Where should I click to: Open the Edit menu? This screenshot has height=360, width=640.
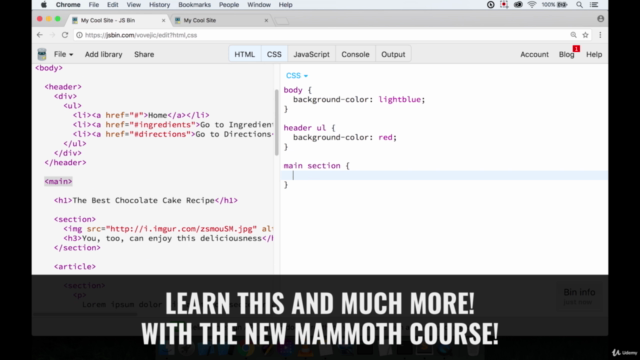tap(112, 5)
